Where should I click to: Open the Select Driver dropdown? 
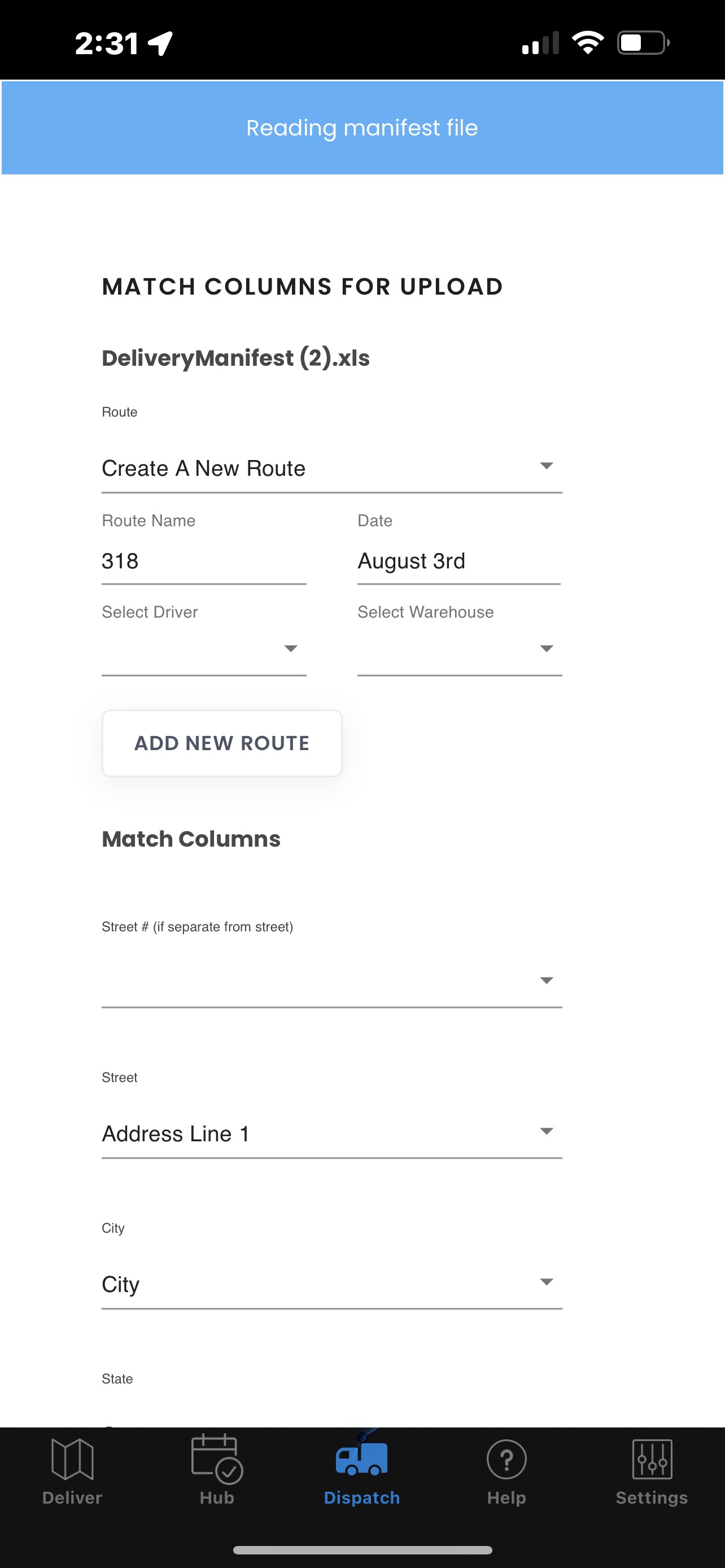pyautogui.click(x=204, y=649)
